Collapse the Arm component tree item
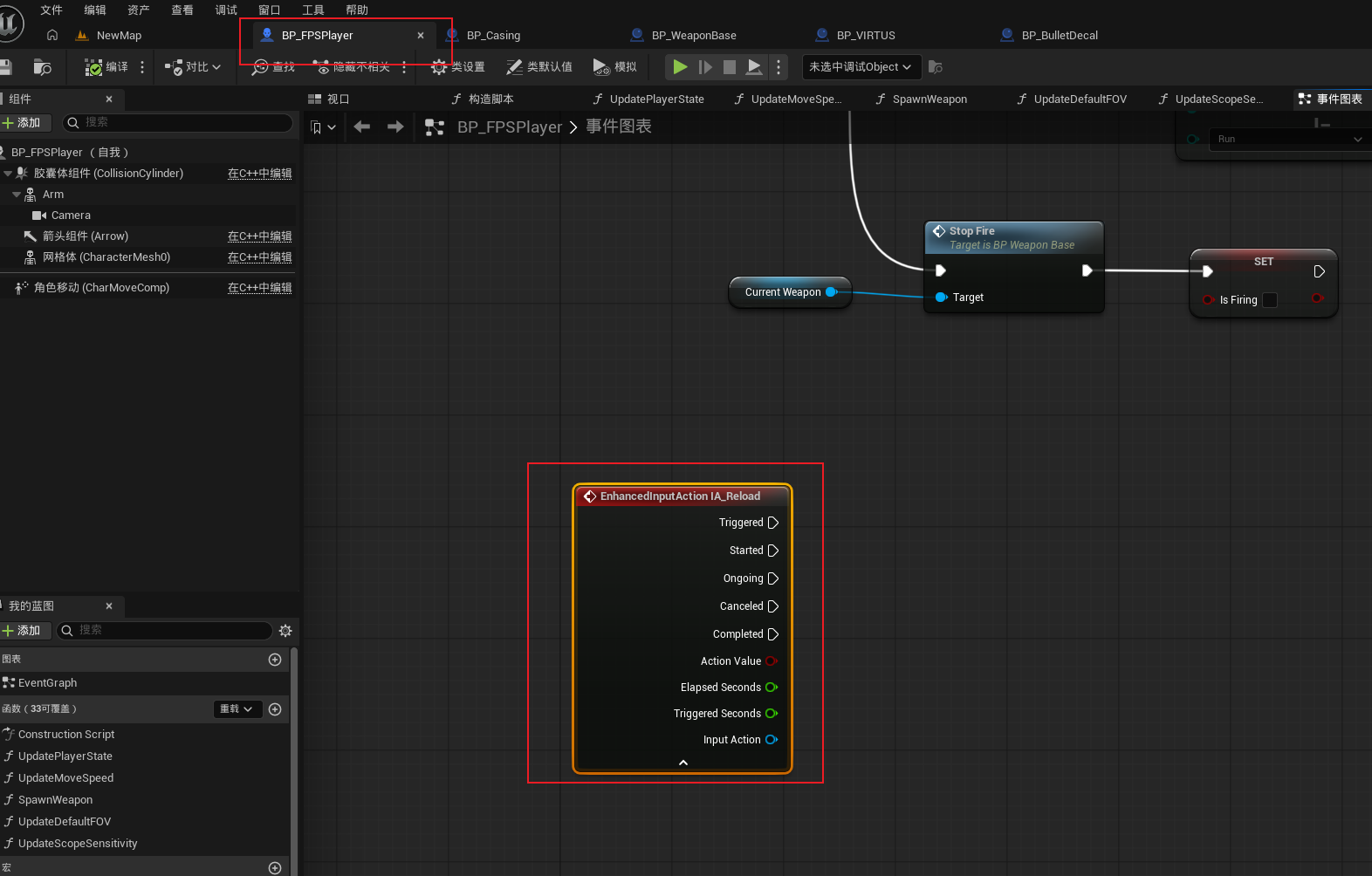Viewport: 1372px width, 876px height. [17, 195]
